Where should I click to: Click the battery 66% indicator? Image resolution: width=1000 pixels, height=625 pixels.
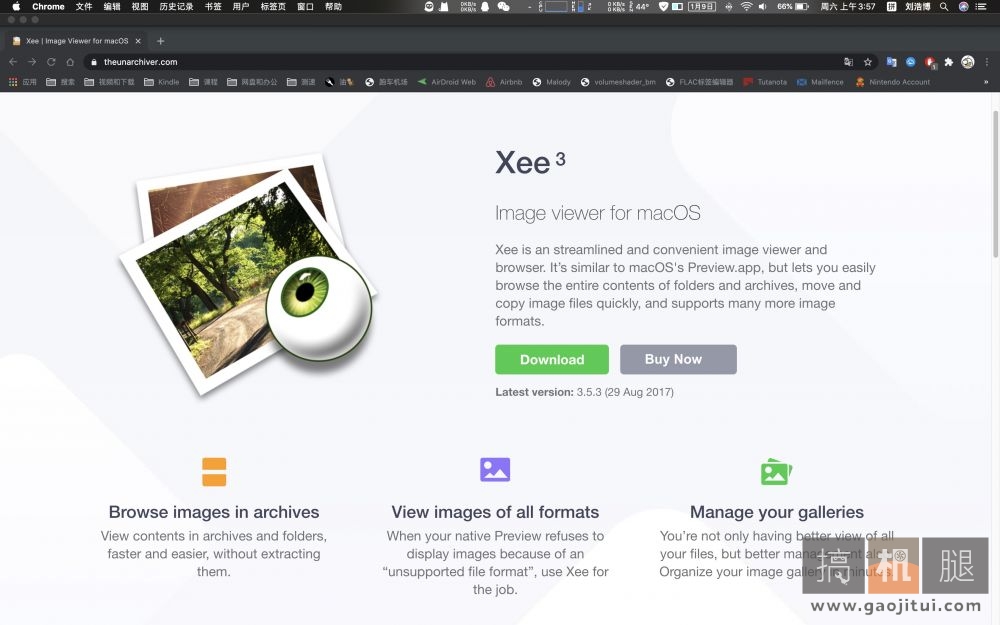793,6
